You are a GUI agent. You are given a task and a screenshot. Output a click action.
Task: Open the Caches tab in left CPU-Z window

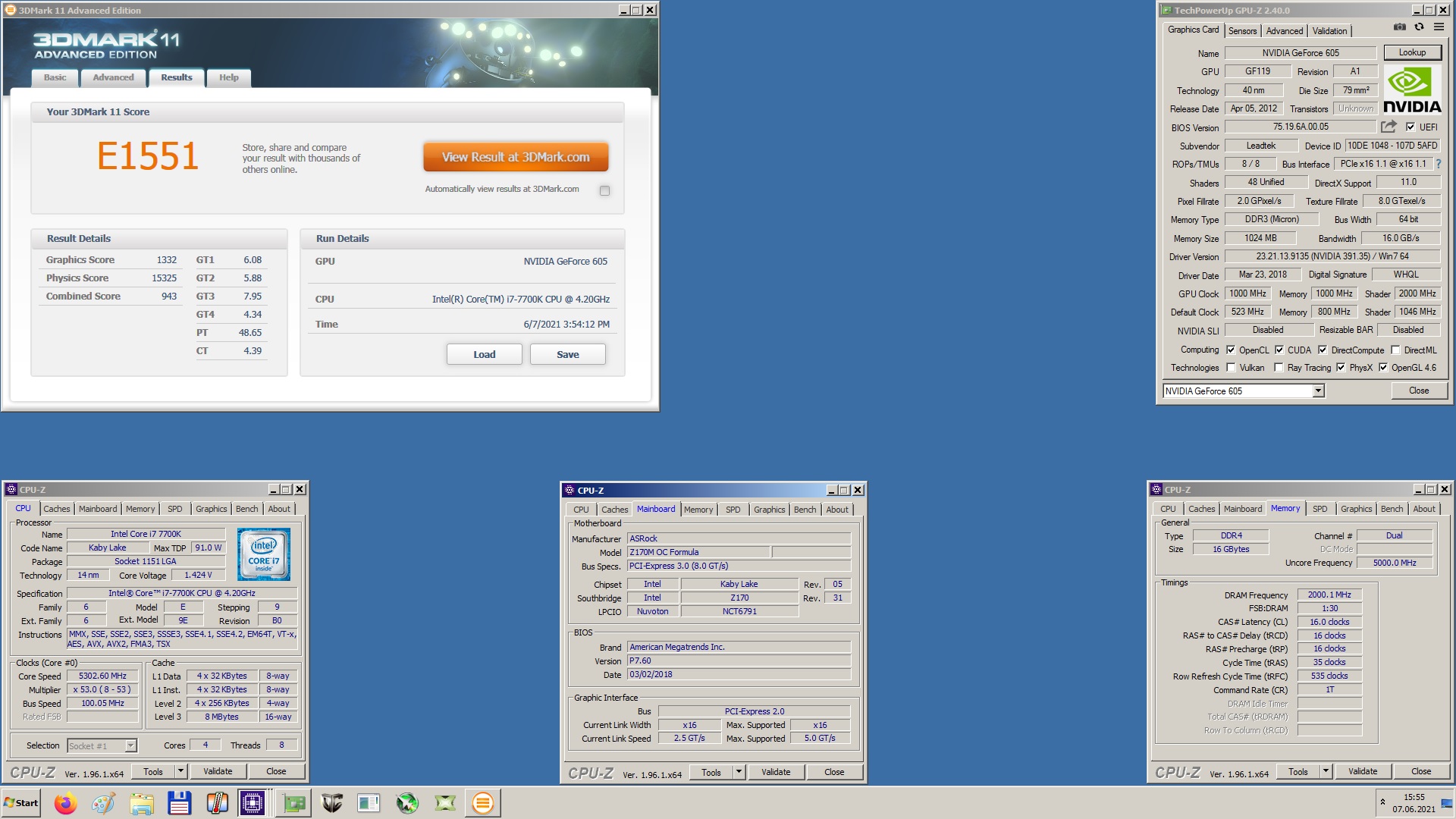pyautogui.click(x=56, y=509)
